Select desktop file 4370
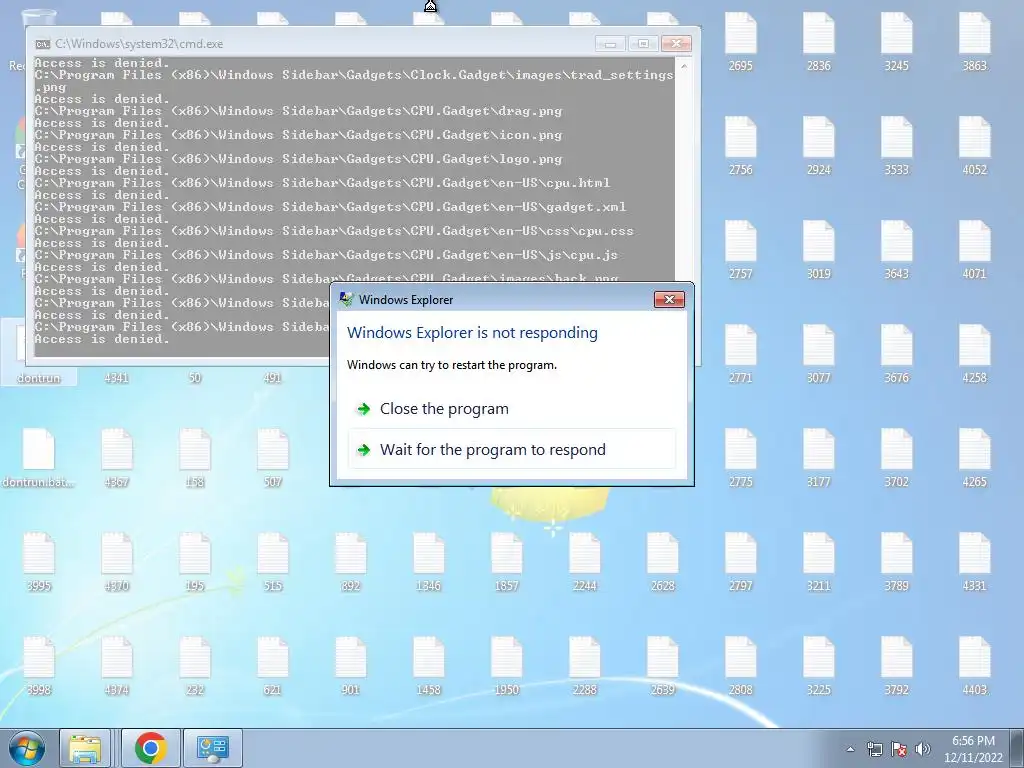Viewport: 1024px width, 768px height. click(x=117, y=562)
